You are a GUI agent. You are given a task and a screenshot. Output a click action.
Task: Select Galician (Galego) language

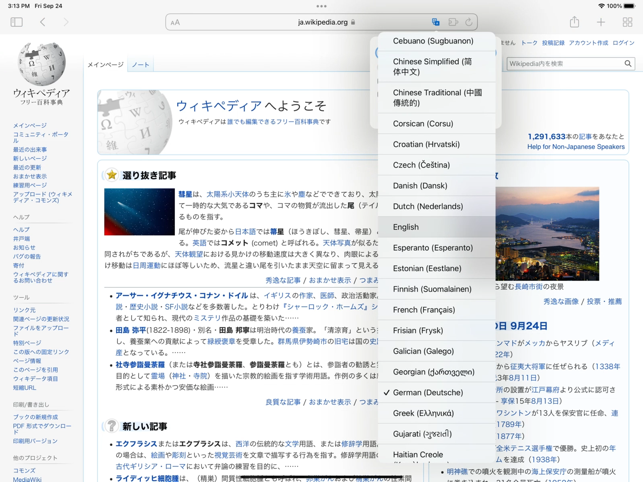point(436,351)
